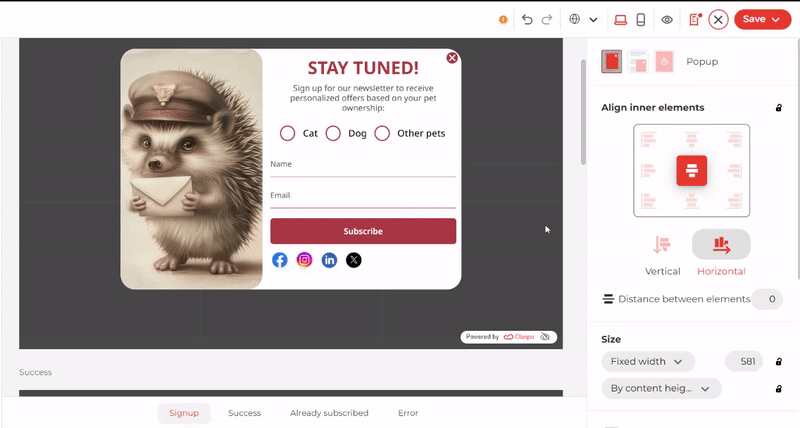Switch to desktop preview icon
The width and height of the screenshot is (800, 428).
pyautogui.click(x=620, y=19)
